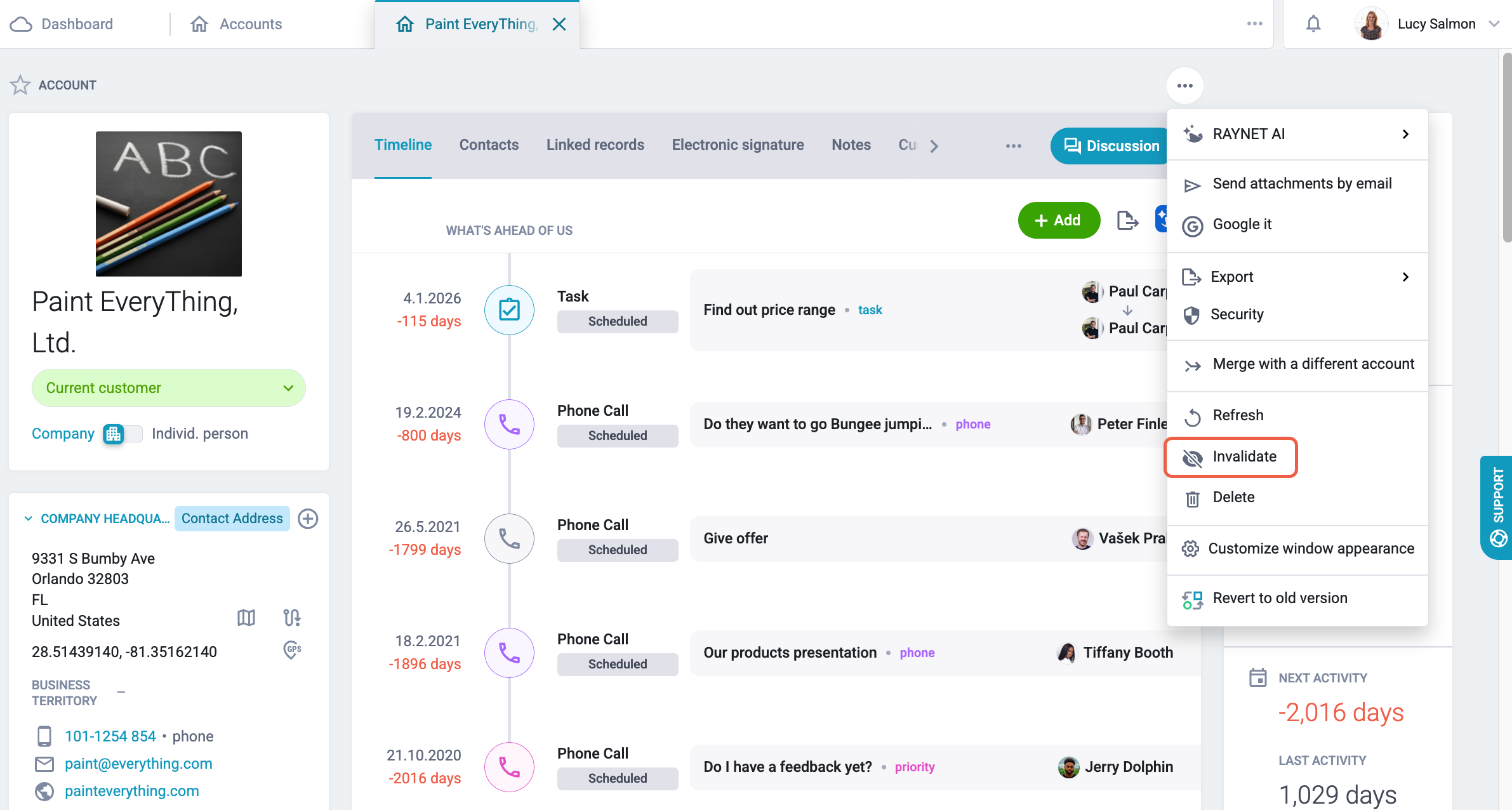Click the map icon beside the address

pyautogui.click(x=246, y=618)
